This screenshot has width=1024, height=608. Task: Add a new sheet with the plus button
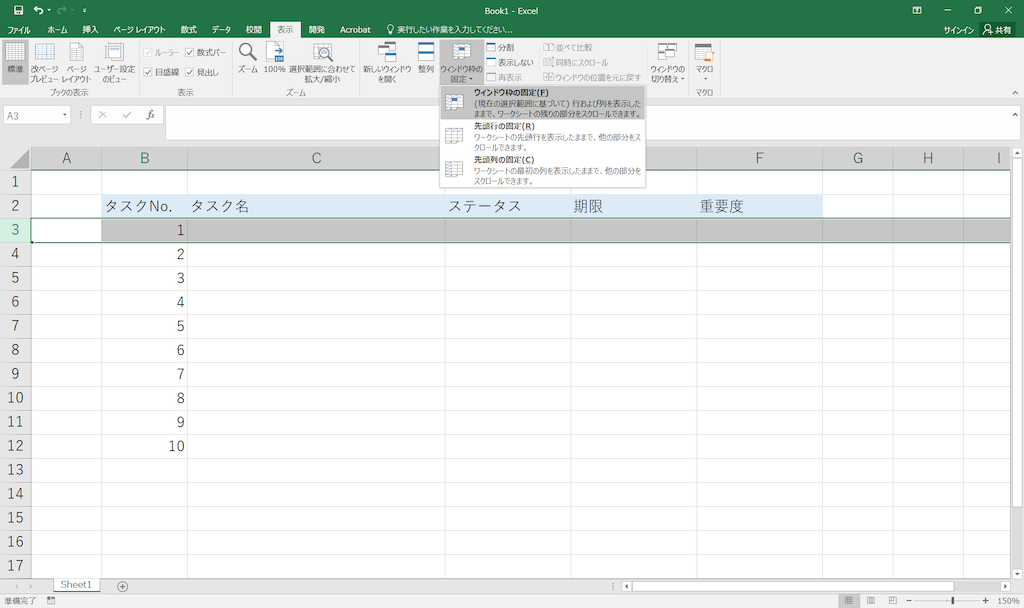[x=122, y=586]
